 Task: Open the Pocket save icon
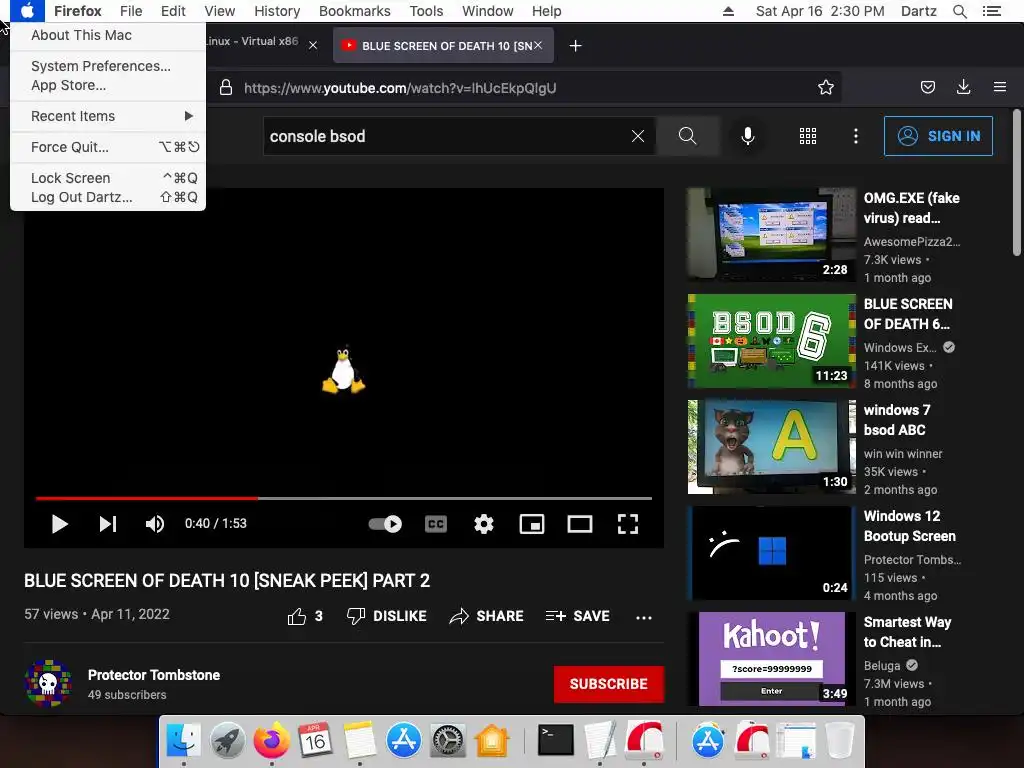pyautogui.click(x=927, y=87)
